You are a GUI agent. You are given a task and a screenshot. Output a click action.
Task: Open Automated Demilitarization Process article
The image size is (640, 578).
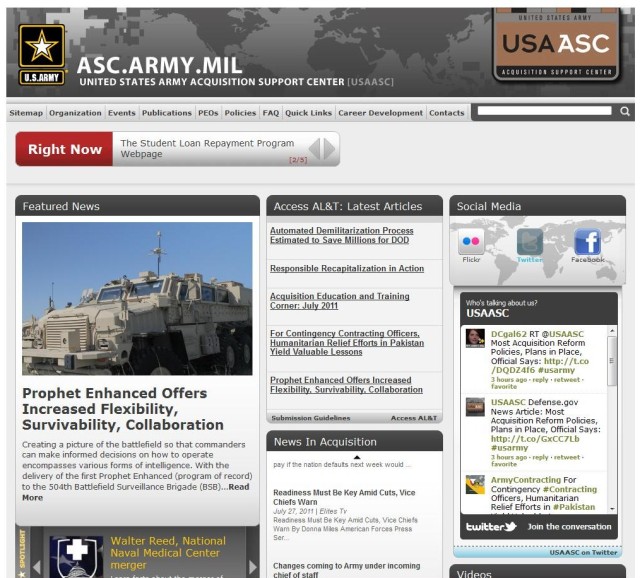click(x=341, y=235)
